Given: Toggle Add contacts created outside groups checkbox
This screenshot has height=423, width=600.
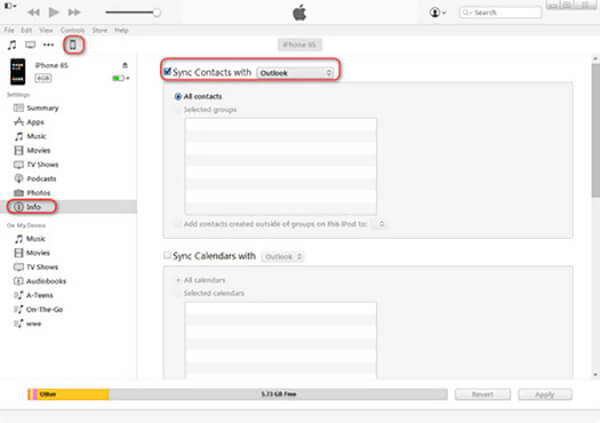Looking at the screenshot, I should click(178, 224).
